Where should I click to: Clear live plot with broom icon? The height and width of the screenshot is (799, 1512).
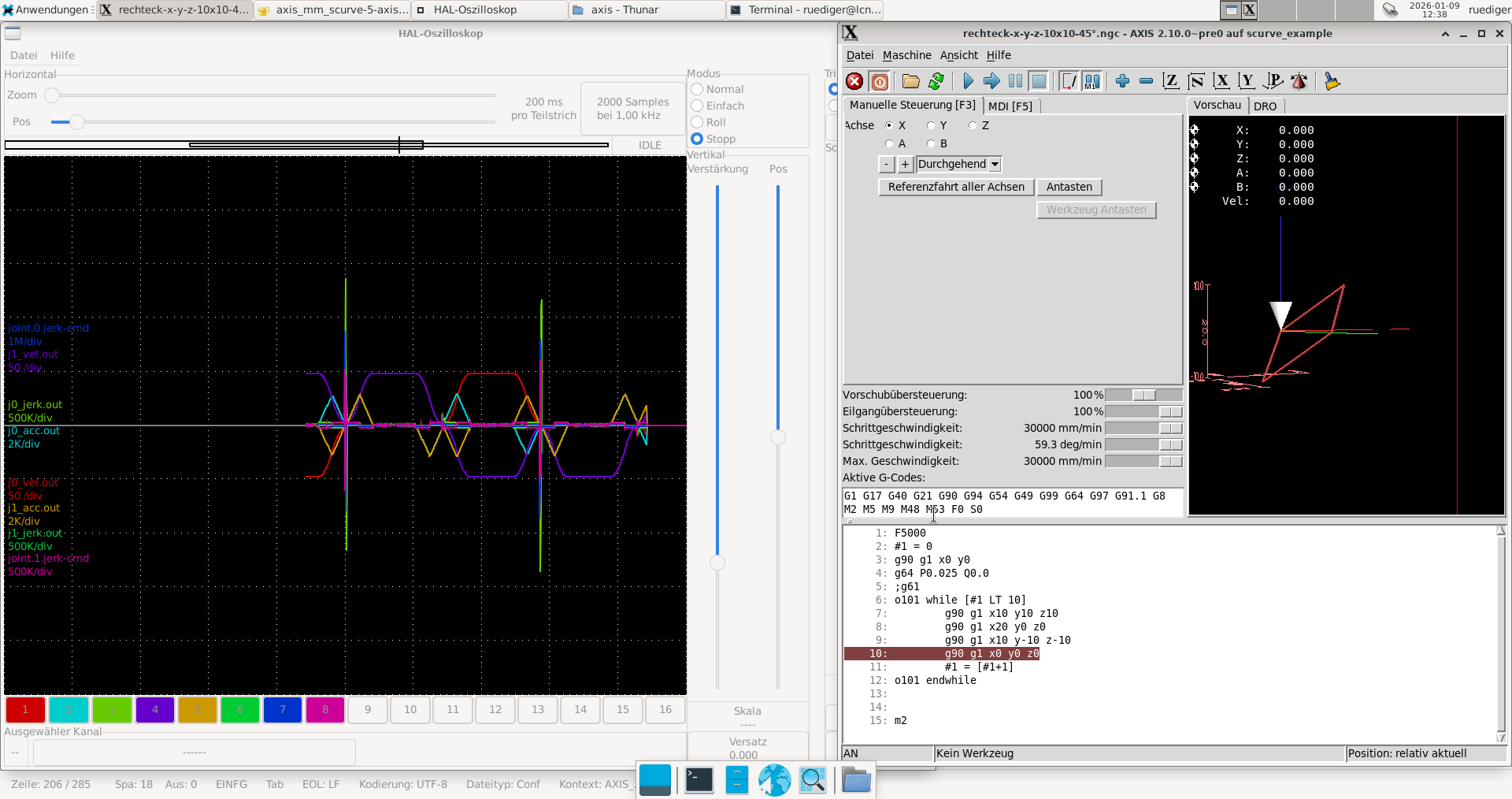1332,81
